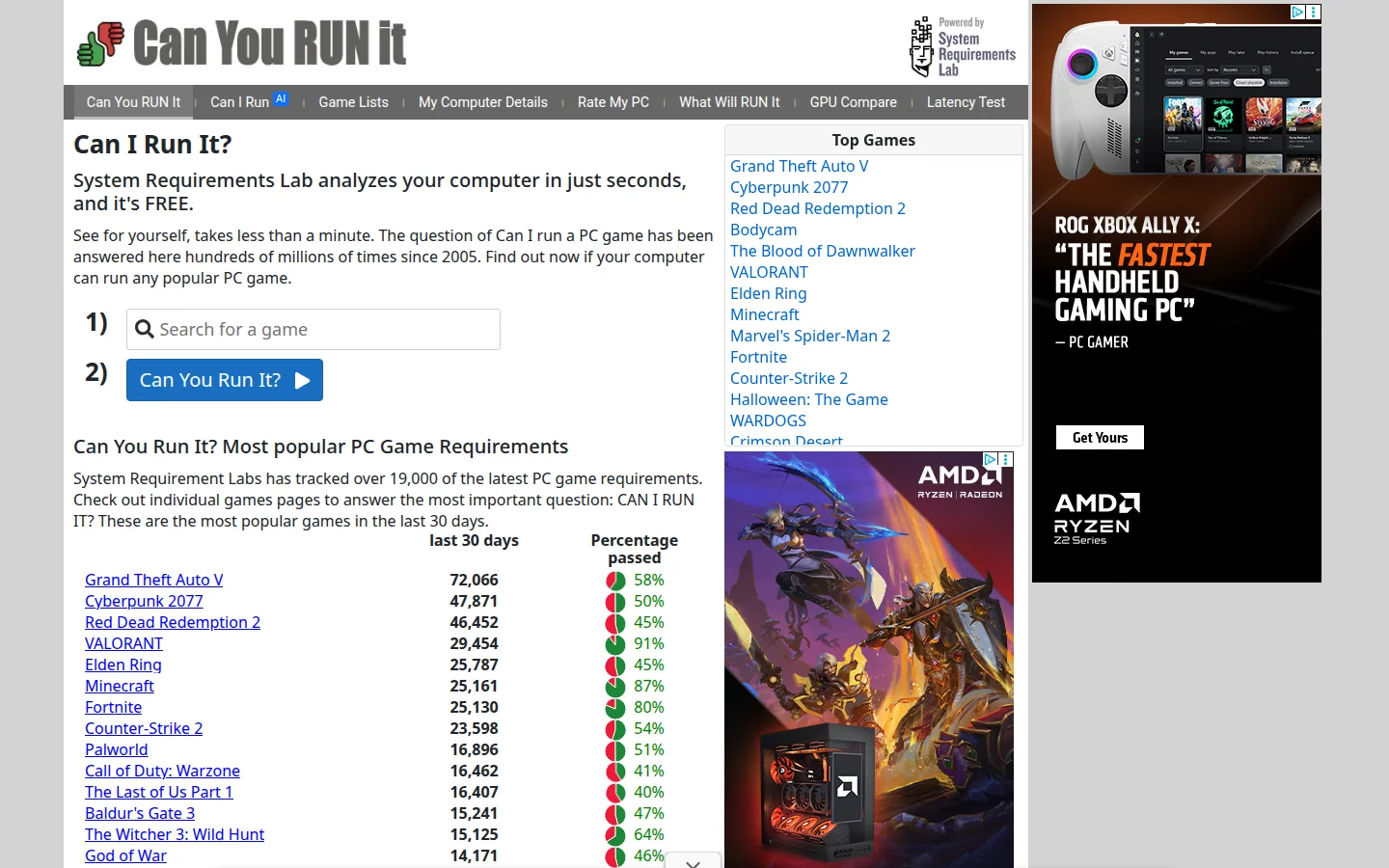Open Palworld link
1389x868 pixels.
[116, 749]
